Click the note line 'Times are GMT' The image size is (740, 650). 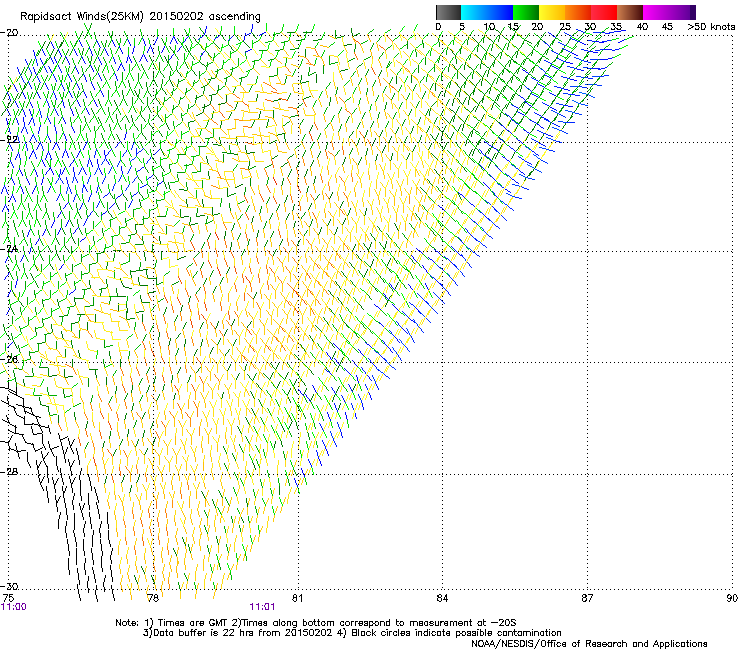(x=192, y=623)
